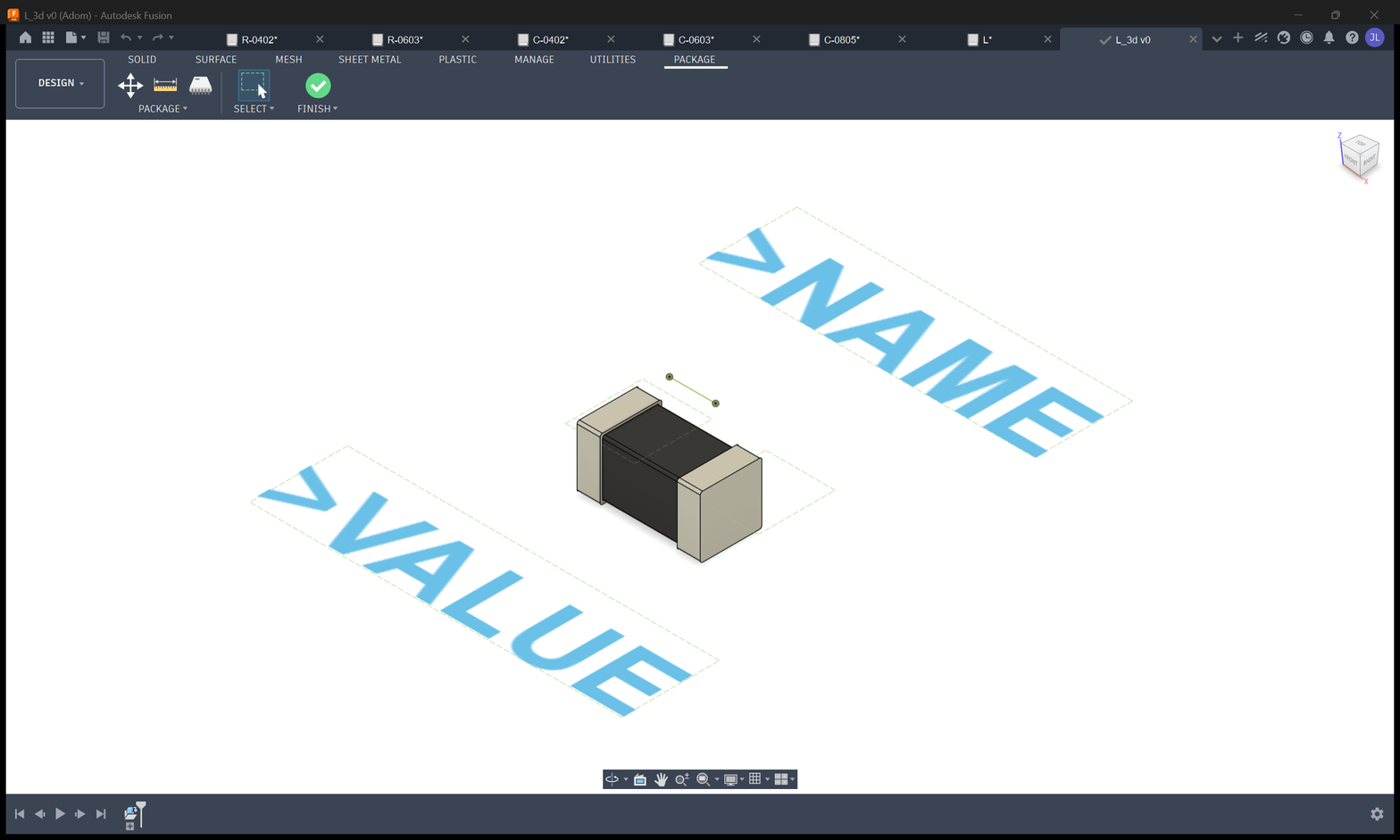Select the L_3d v0 document tab
This screenshot has height=840, width=1400.
click(1133, 39)
